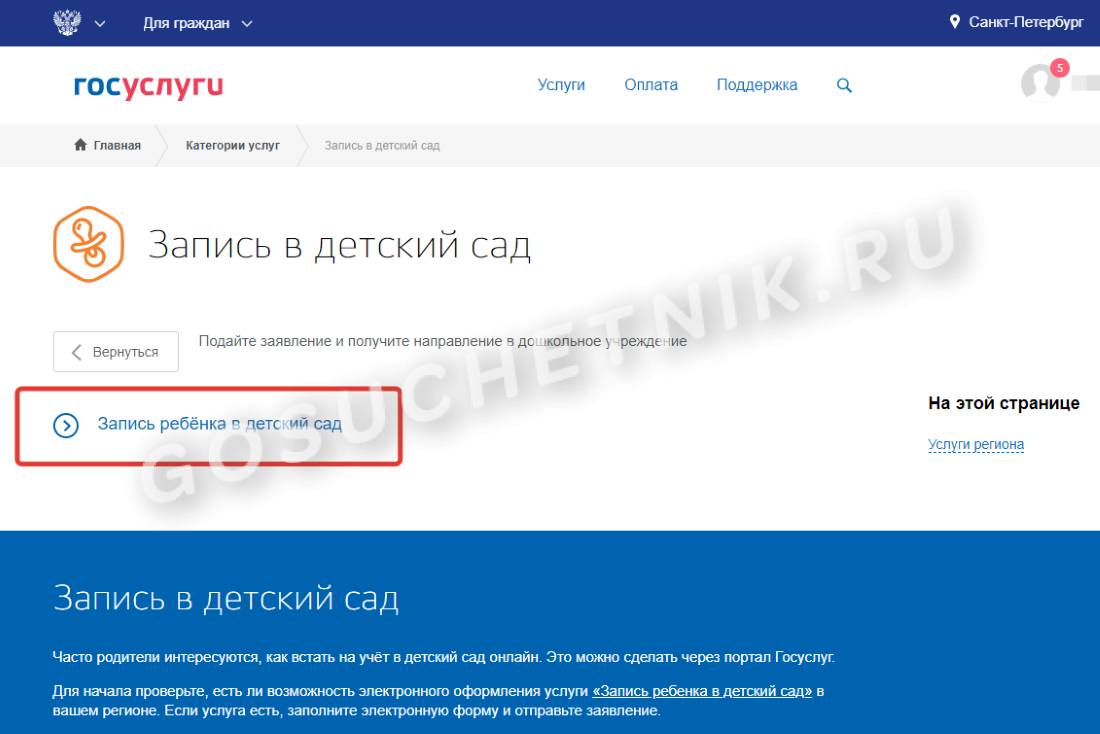Go to 'Категории услуг' breadcrumb
1100x734 pixels.
point(232,145)
